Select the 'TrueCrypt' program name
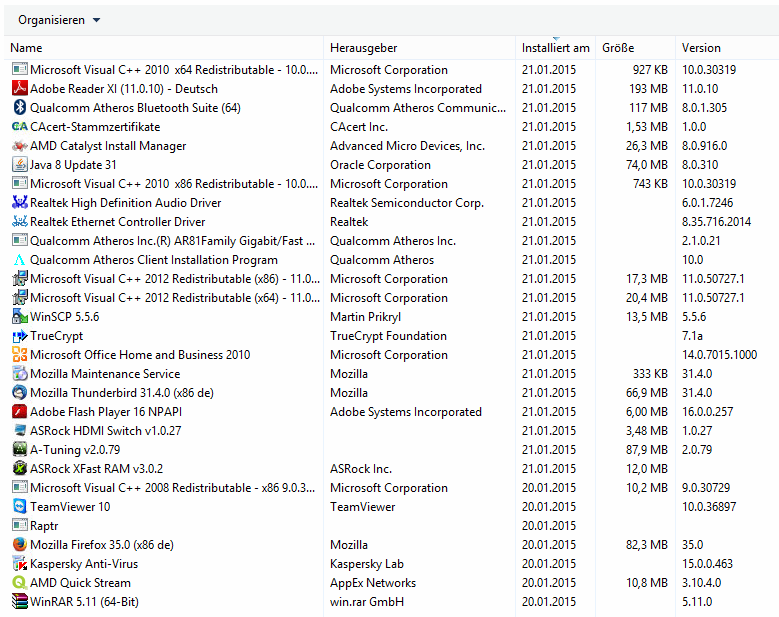This screenshot has height=617, width=779. pyautogui.click(x=56, y=336)
